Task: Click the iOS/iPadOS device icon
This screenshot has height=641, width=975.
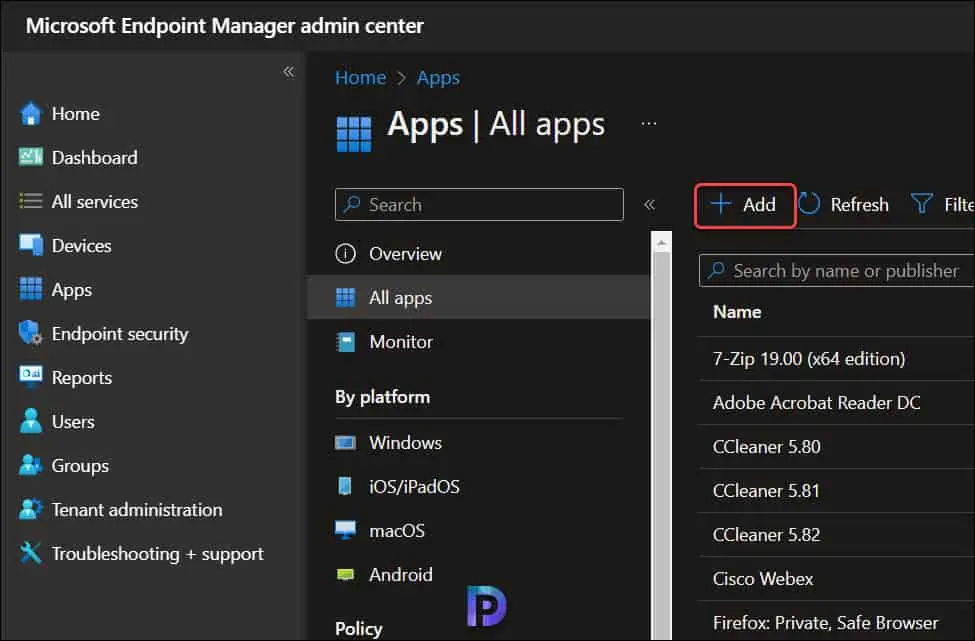Action: (x=344, y=486)
